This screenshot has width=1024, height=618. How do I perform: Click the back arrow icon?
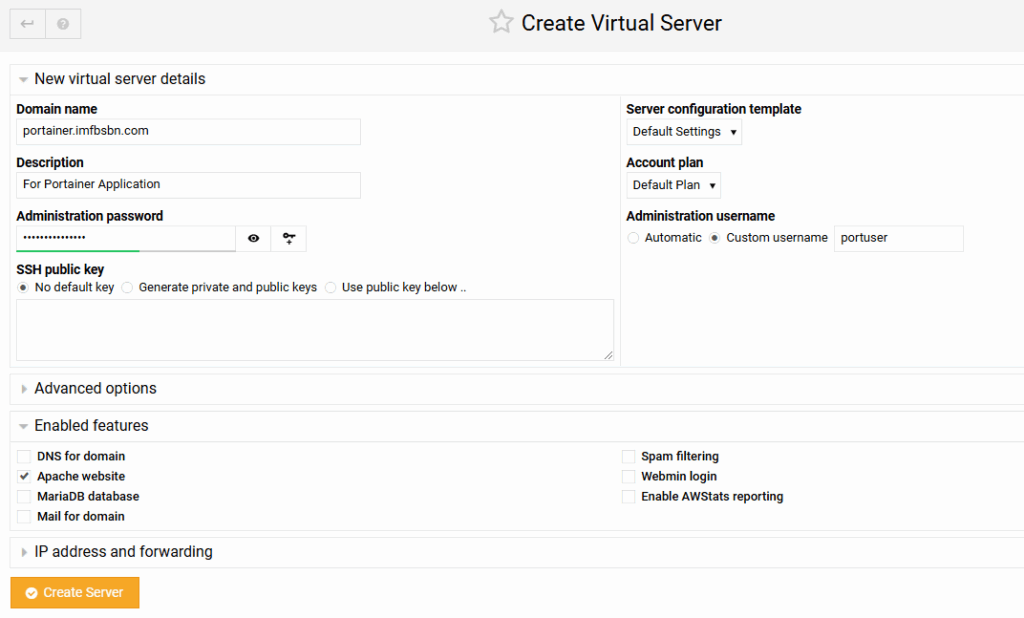point(27,24)
